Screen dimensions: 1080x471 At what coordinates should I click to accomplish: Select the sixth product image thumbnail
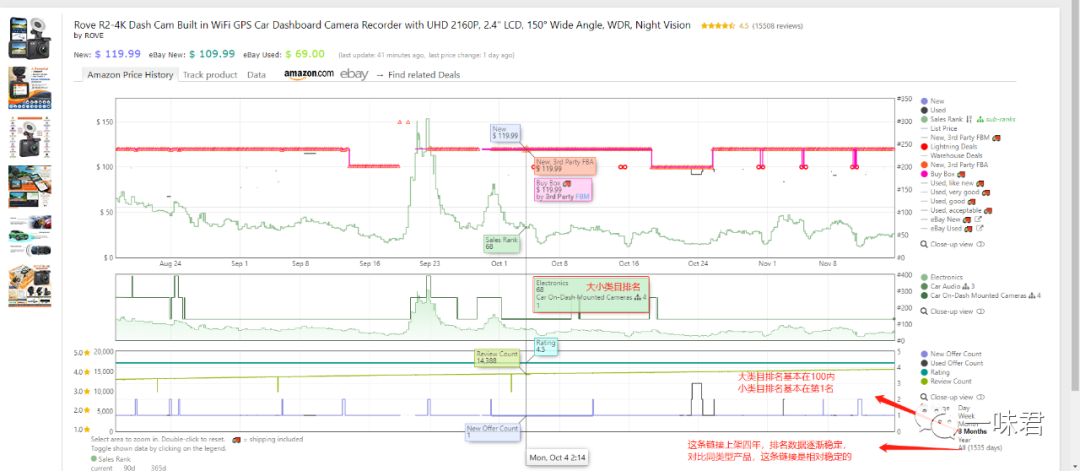30,286
